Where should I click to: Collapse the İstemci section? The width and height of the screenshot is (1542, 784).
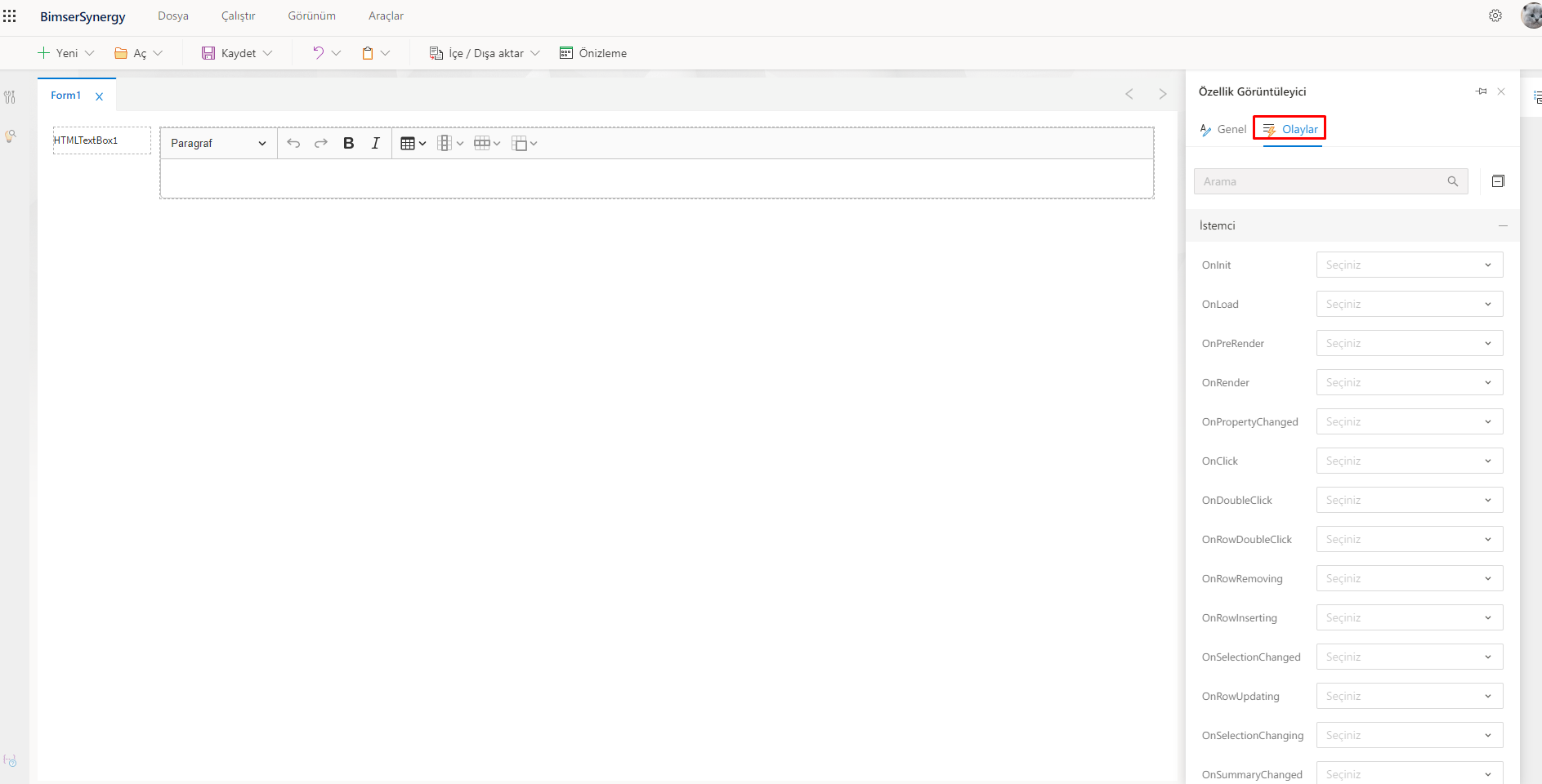point(1503,225)
